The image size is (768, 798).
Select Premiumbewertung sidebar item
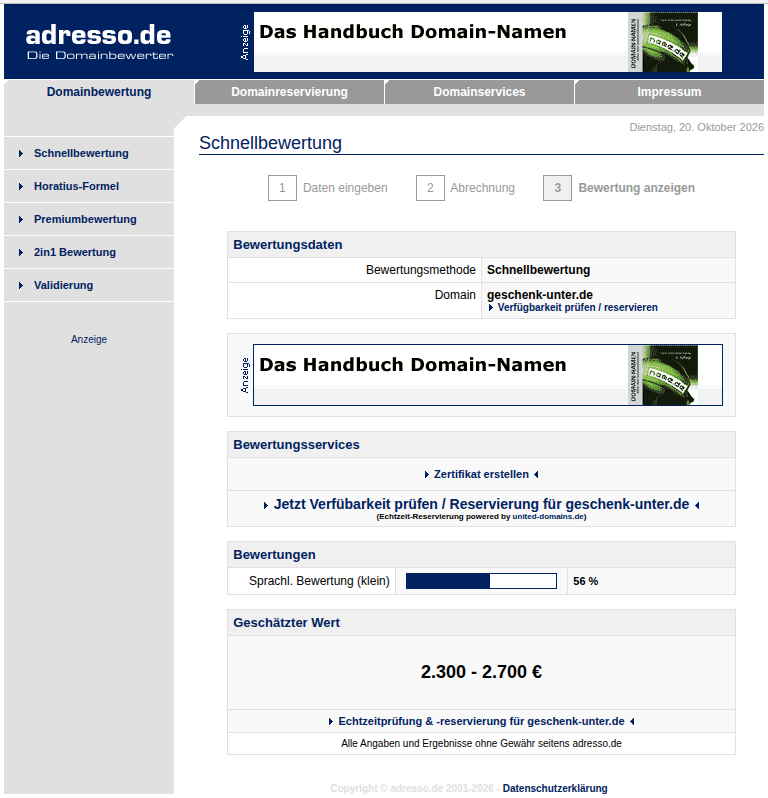(85, 219)
